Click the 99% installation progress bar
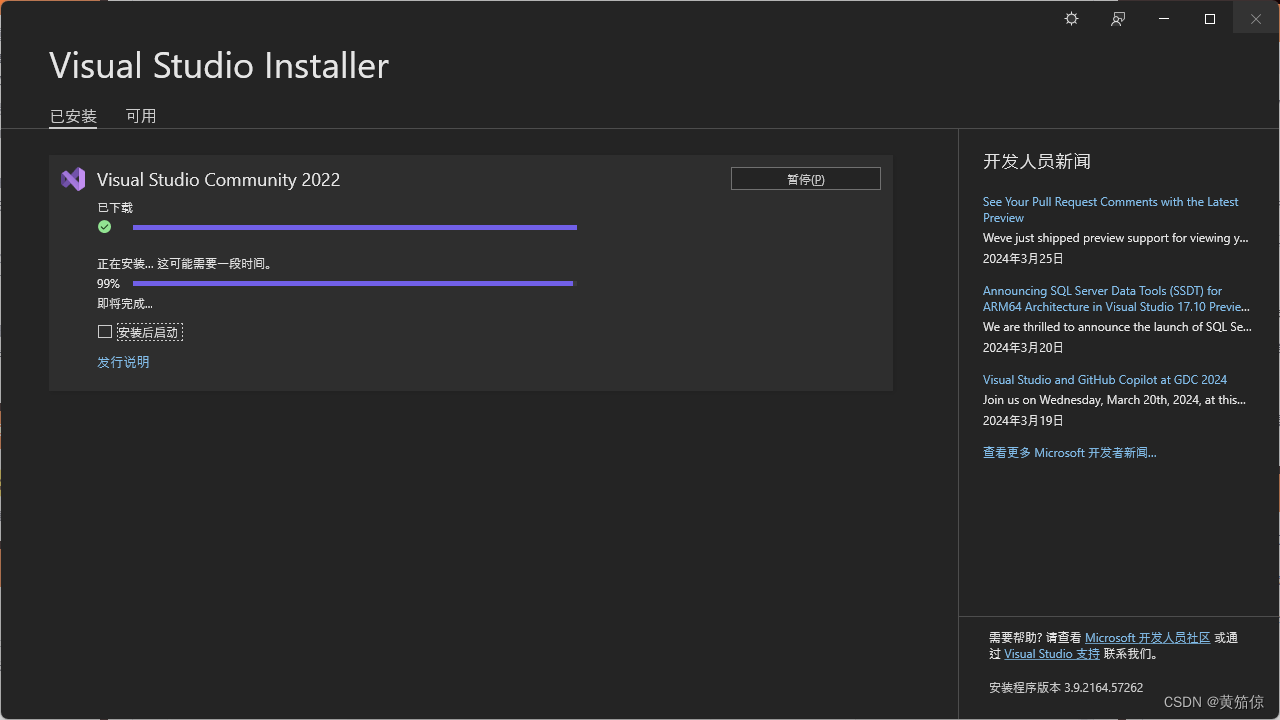The image size is (1280, 720). pos(355,284)
